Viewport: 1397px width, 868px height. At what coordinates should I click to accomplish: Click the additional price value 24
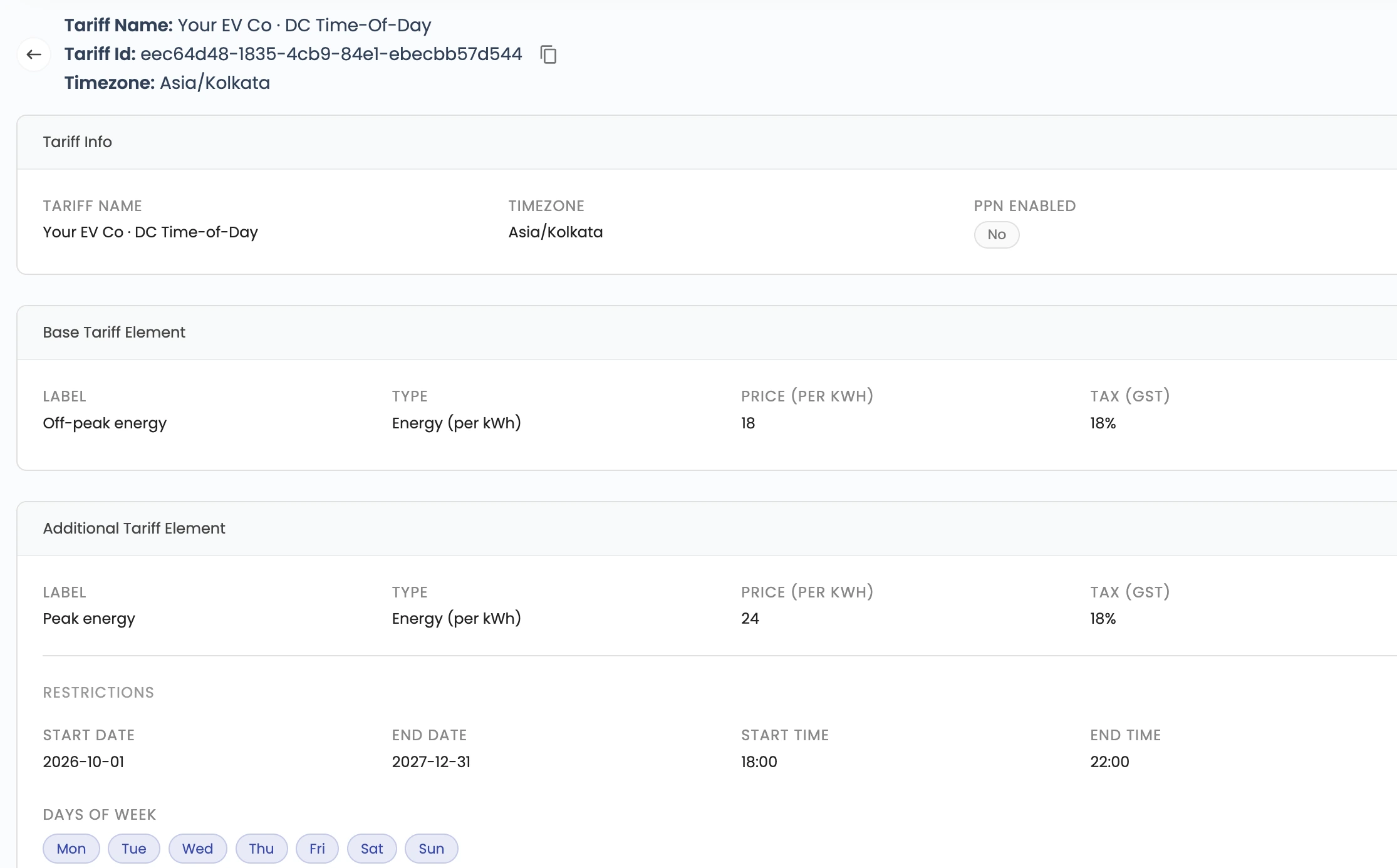coord(750,619)
